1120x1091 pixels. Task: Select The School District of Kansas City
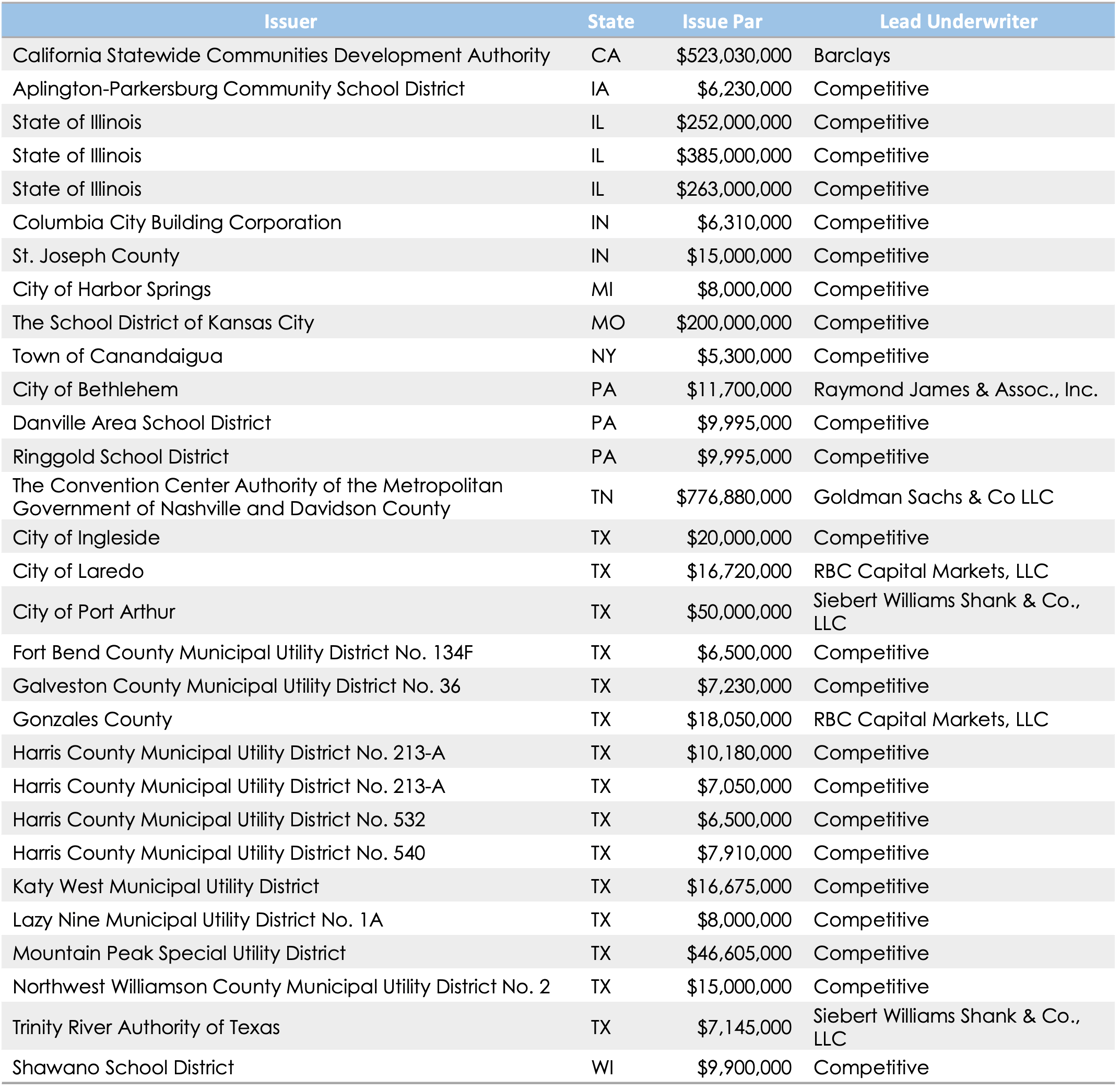[x=163, y=323]
